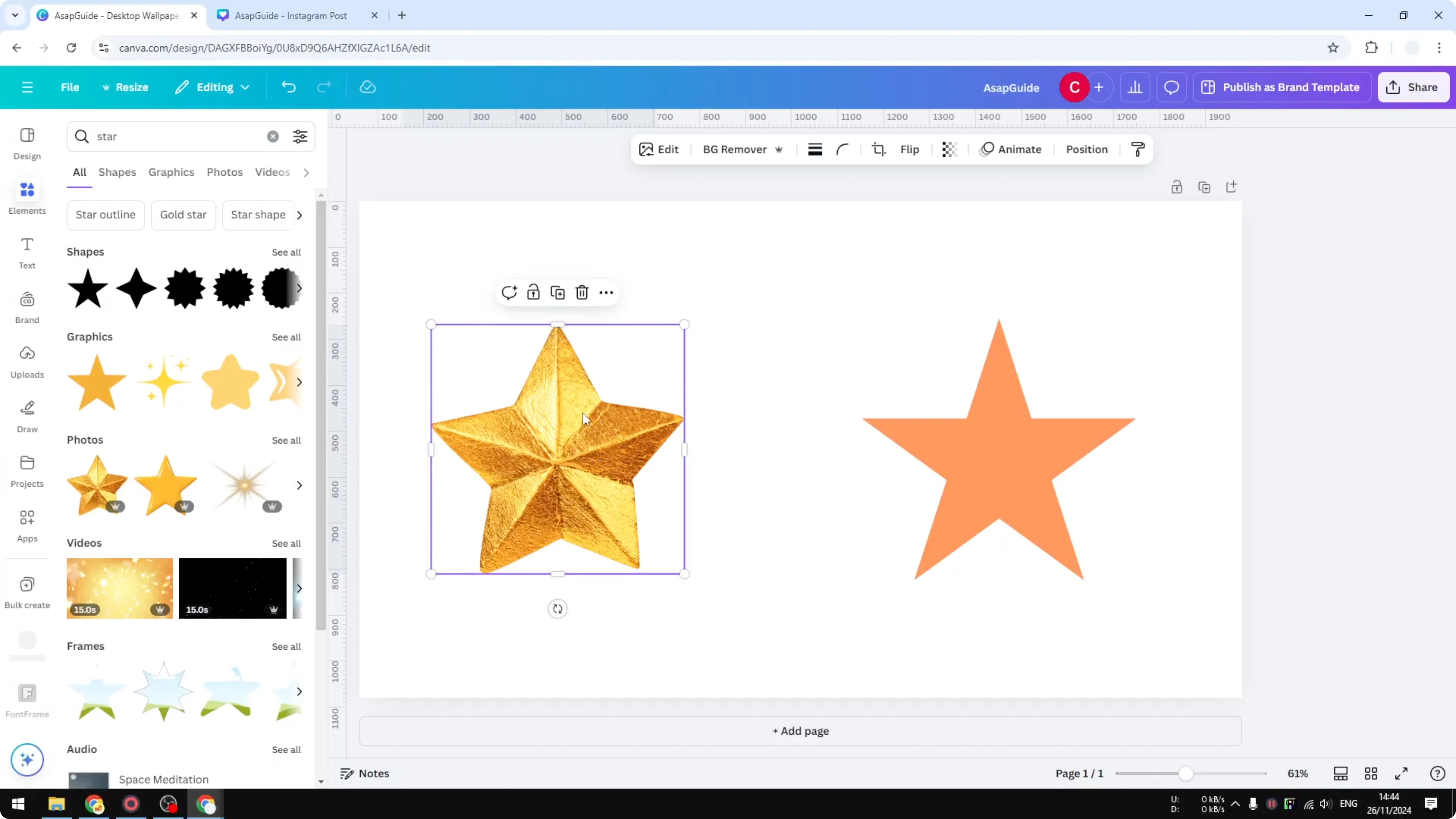Duplicate the selected star element
The height and width of the screenshot is (819, 1456).
coord(557,292)
